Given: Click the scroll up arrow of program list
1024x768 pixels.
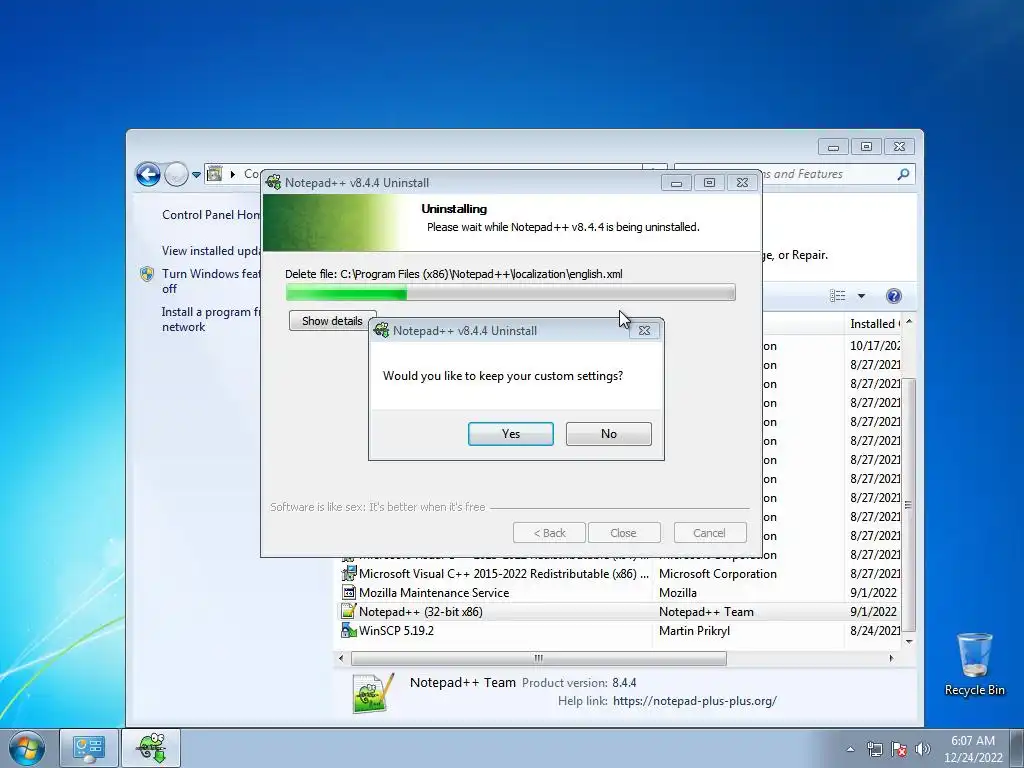Looking at the screenshot, I should 908,322.
